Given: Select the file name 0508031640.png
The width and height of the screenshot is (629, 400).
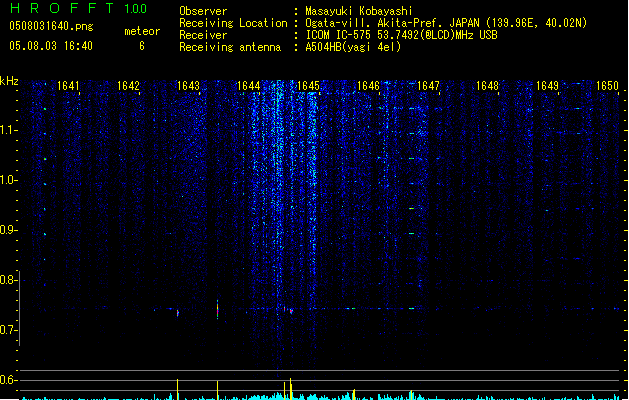Looking at the screenshot, I should point(51,26).
